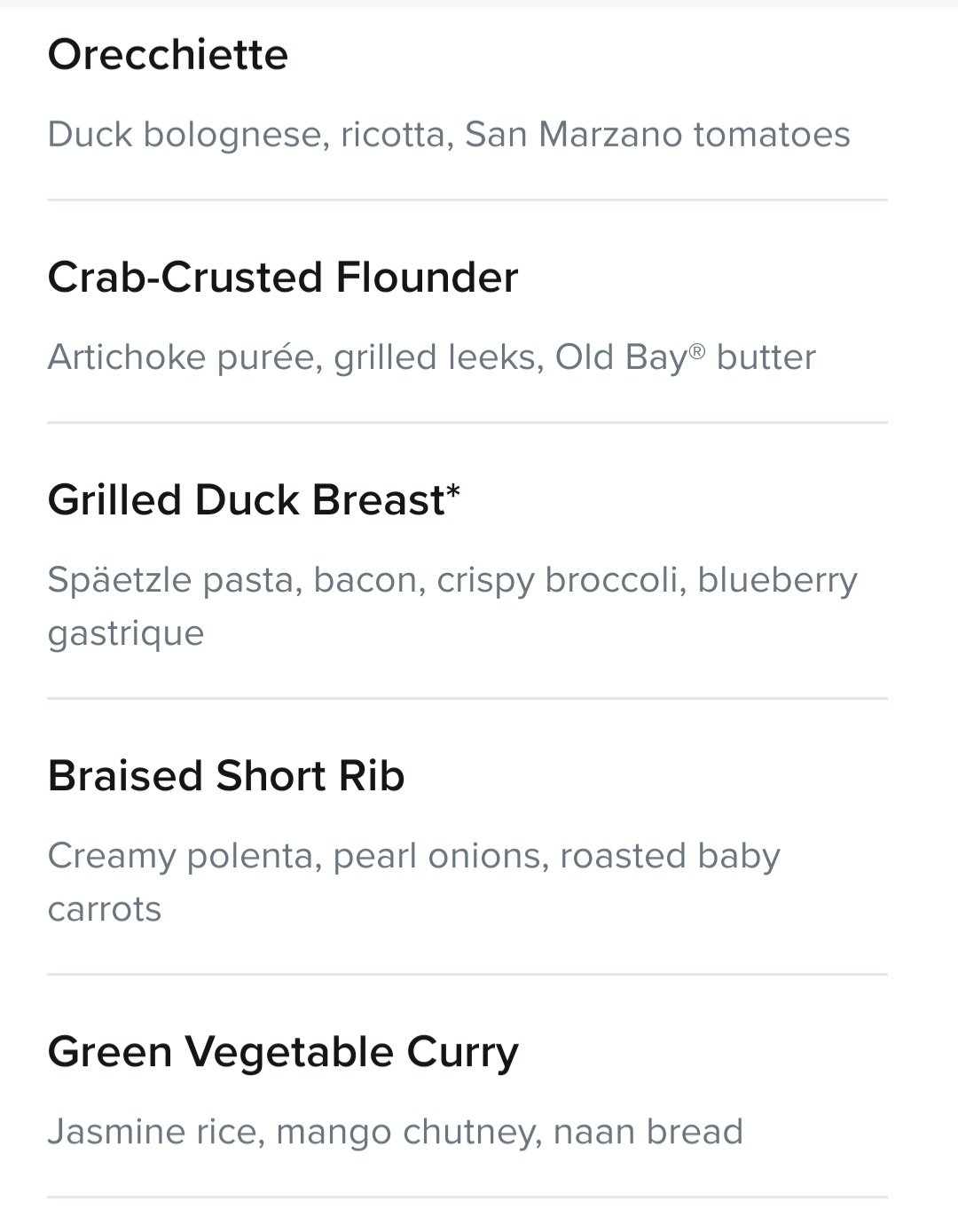The height and width of the screenshot is (1232, 958).
Task: Tap the Späetzle pasta description line
Action: (x=452, y=580)
